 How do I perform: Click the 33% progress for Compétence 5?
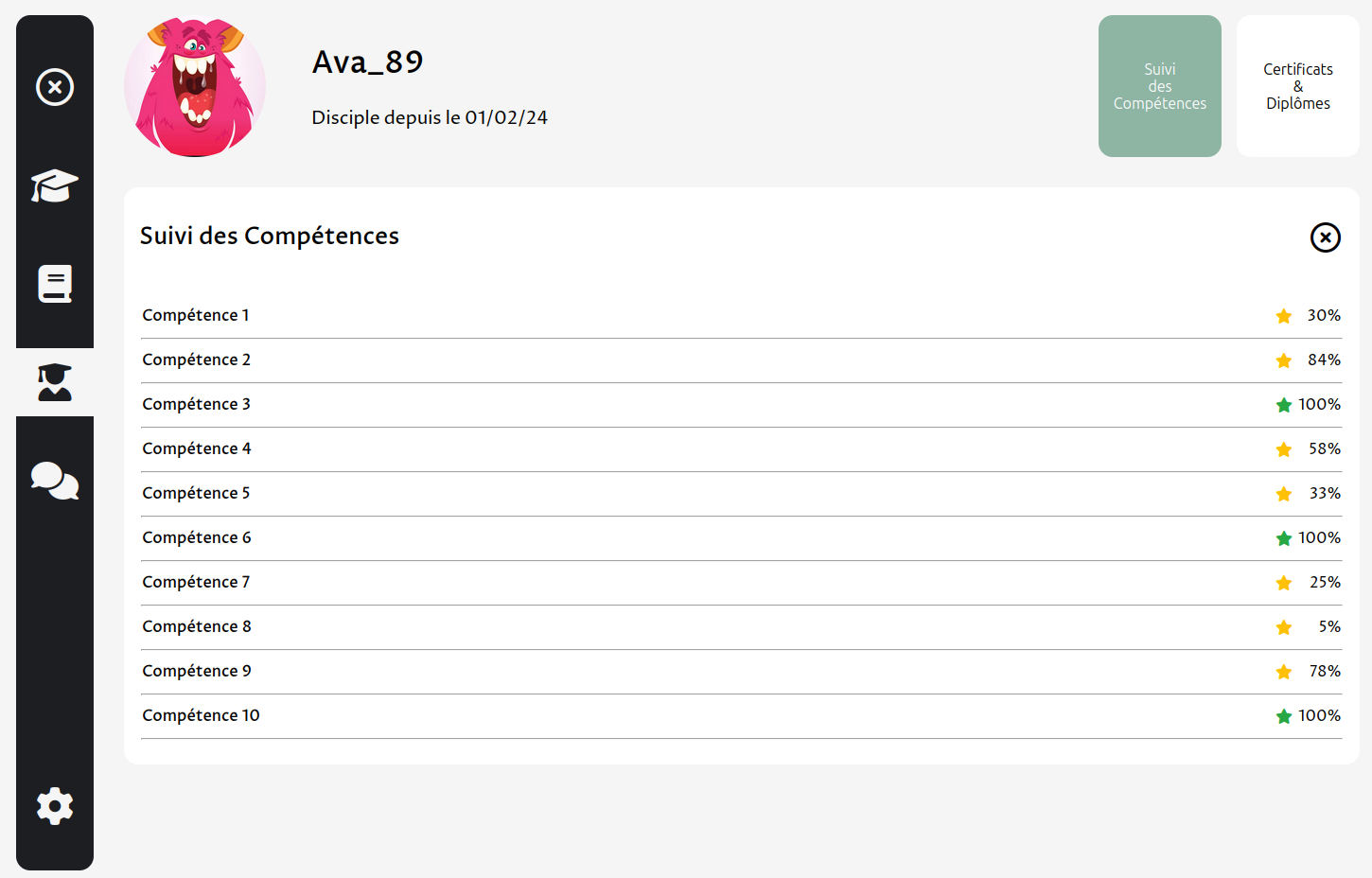click(1325, 493)
